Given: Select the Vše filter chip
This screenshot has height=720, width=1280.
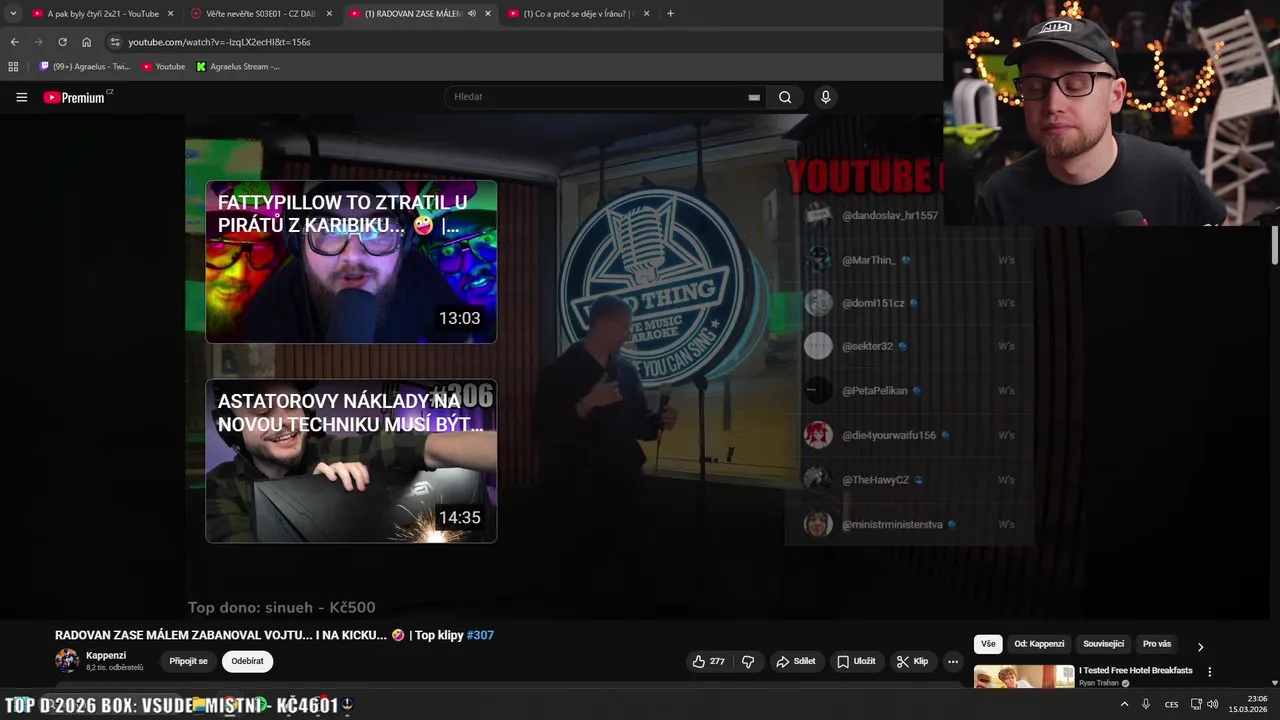Looking at the screenshot, I should 988,644.
